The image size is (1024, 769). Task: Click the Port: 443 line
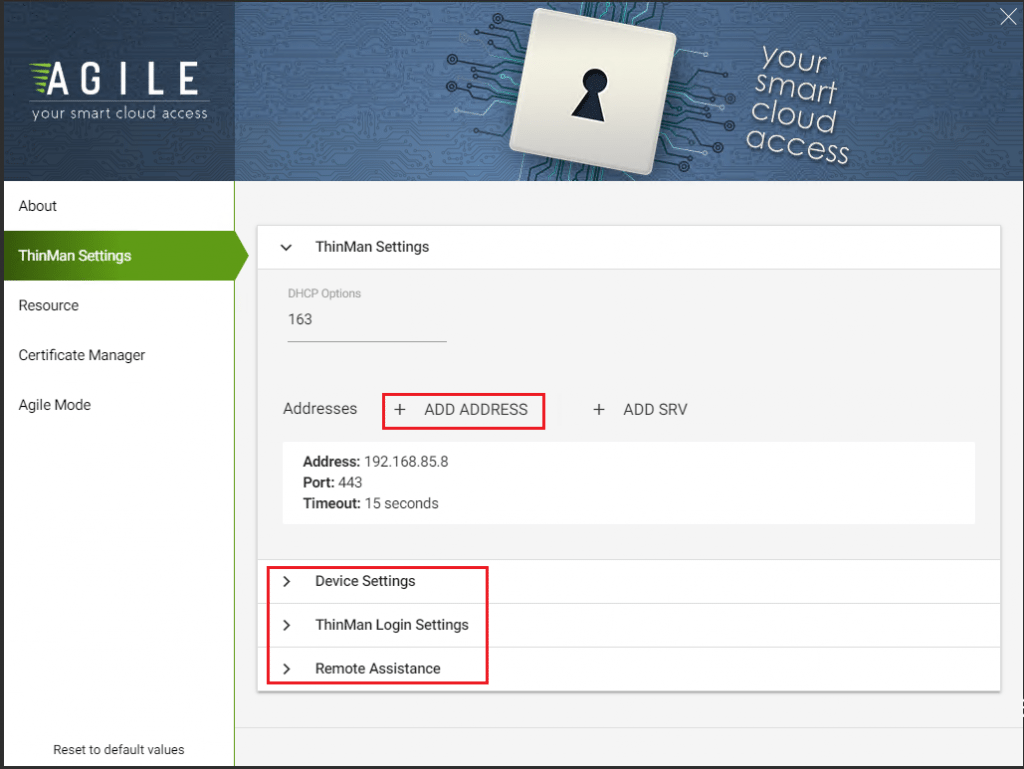[332, 482]
